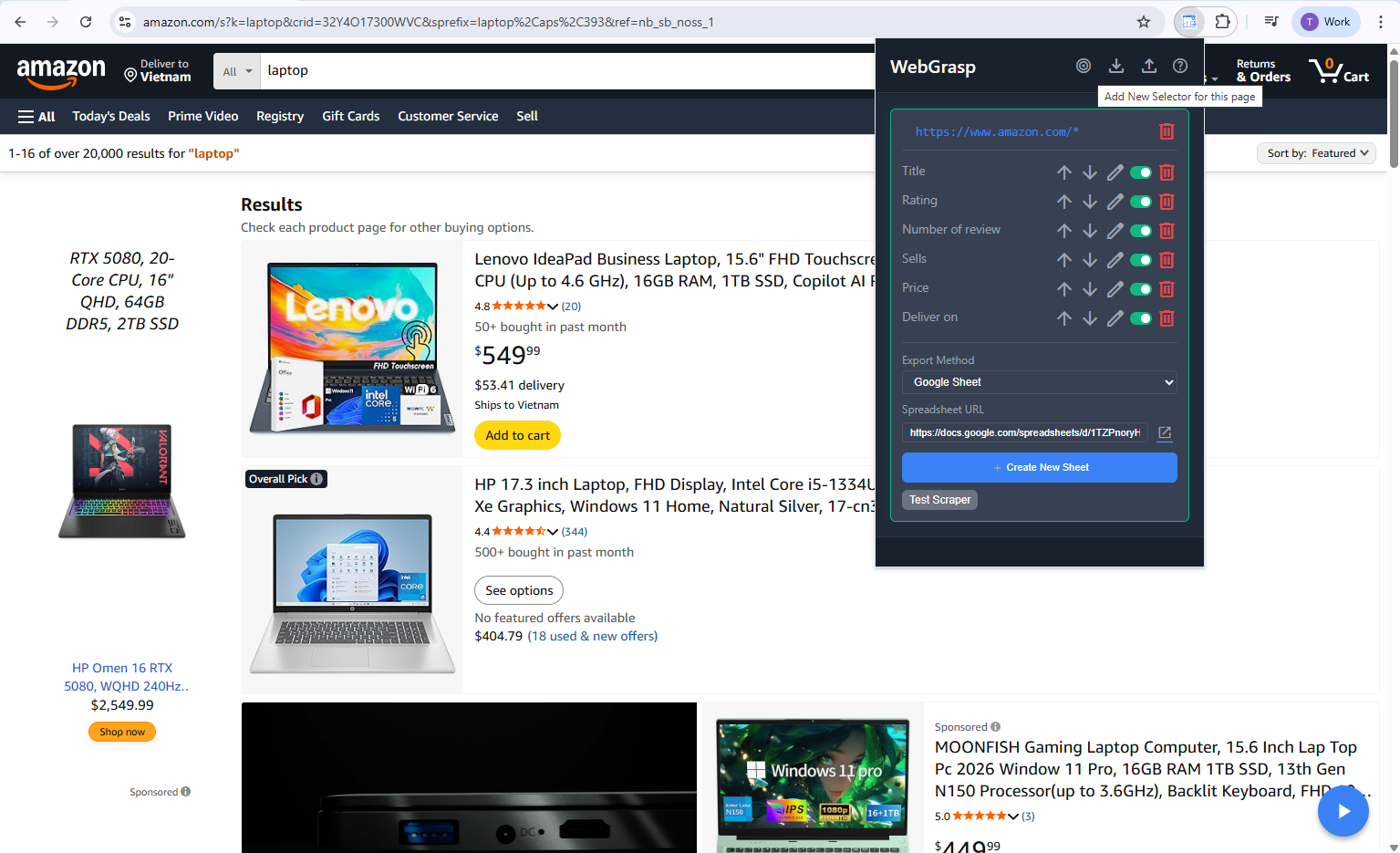Turn off the Title selector toggle

(1140, 172)
